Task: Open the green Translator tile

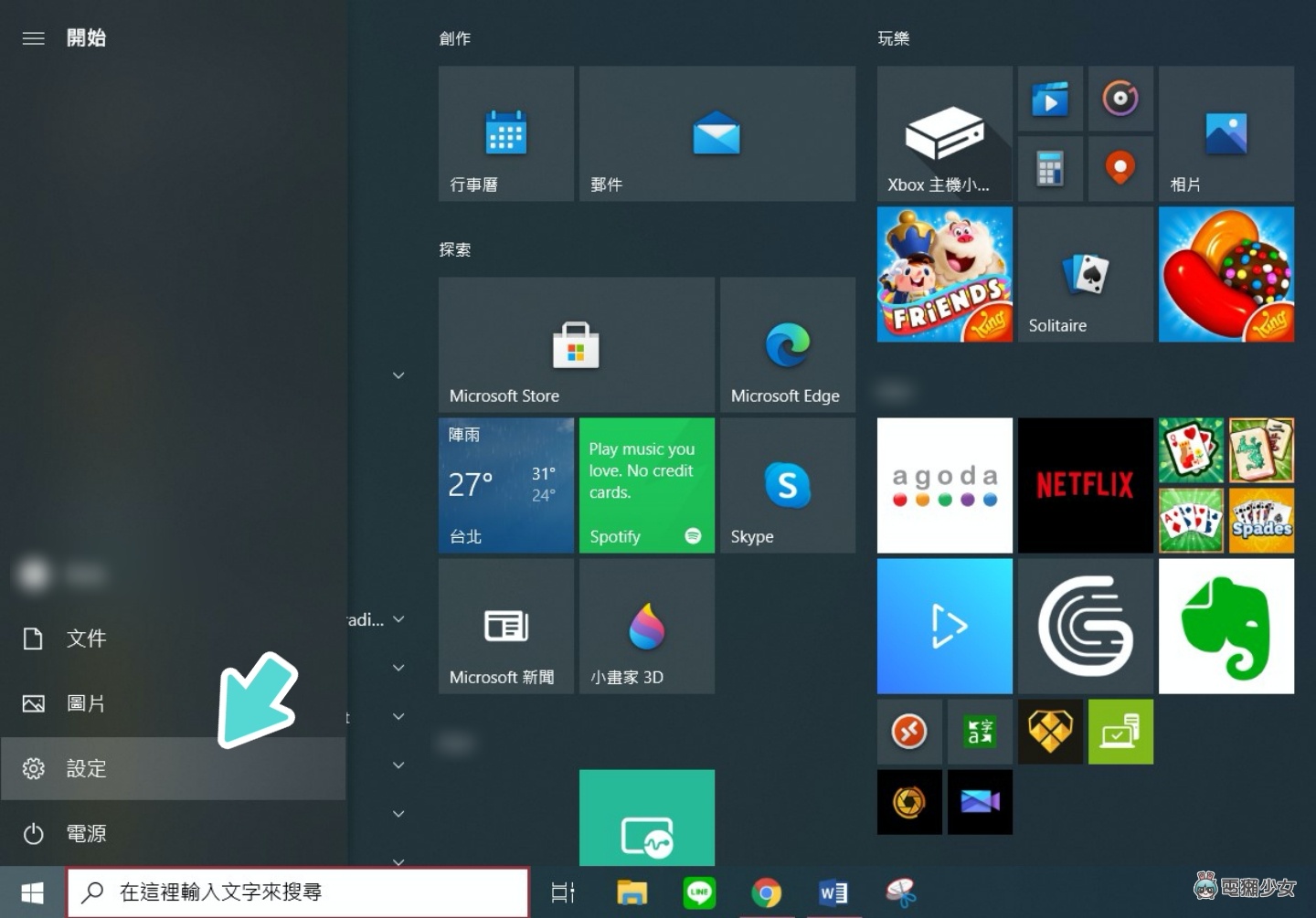Action: pyautogui.click(x=980, y=732)
